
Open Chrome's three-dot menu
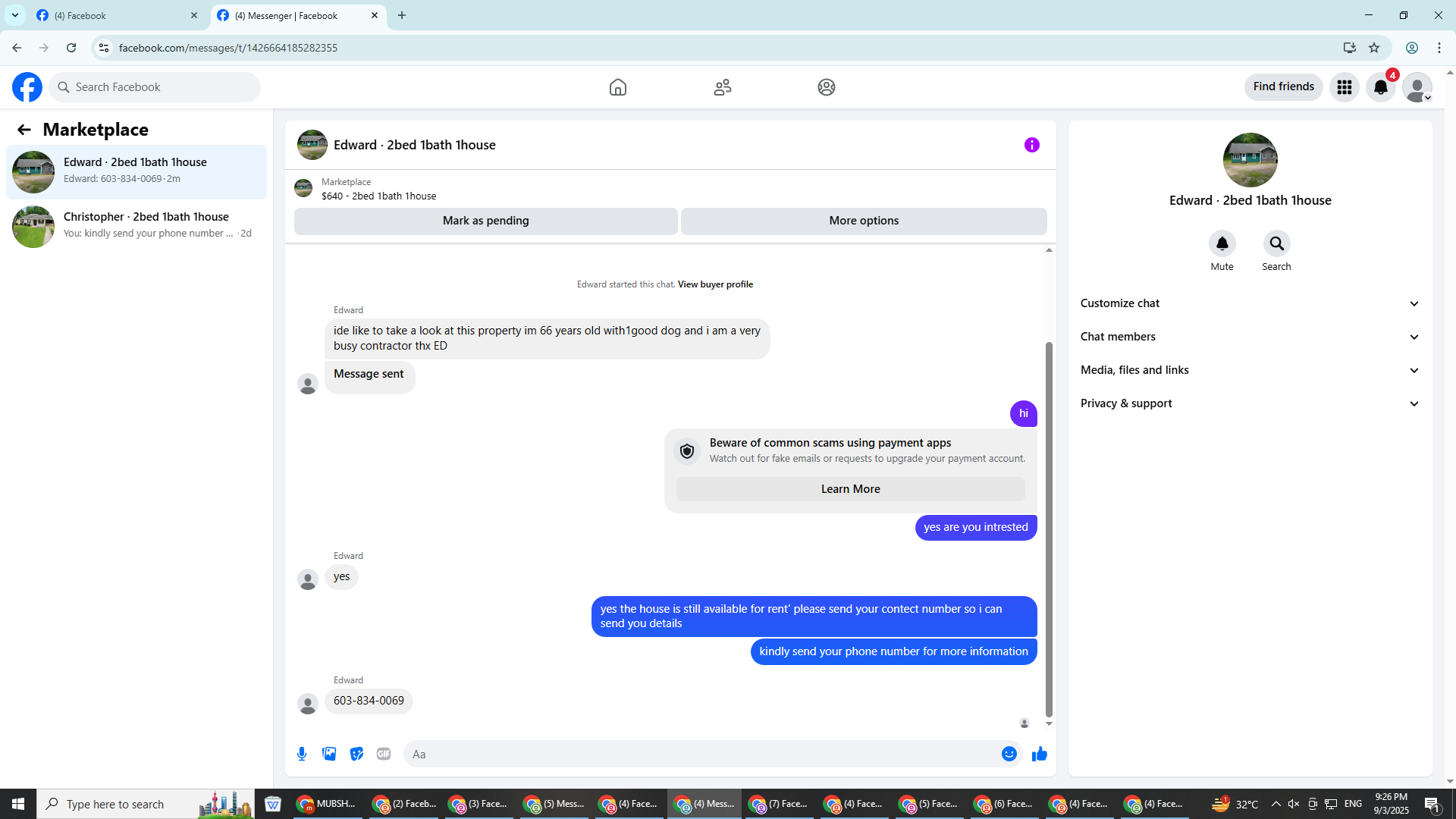[x=1439, y=48]
